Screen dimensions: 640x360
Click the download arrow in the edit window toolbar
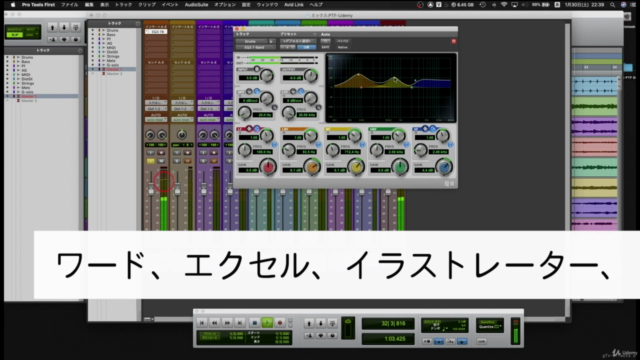click(x=64, y=27)
